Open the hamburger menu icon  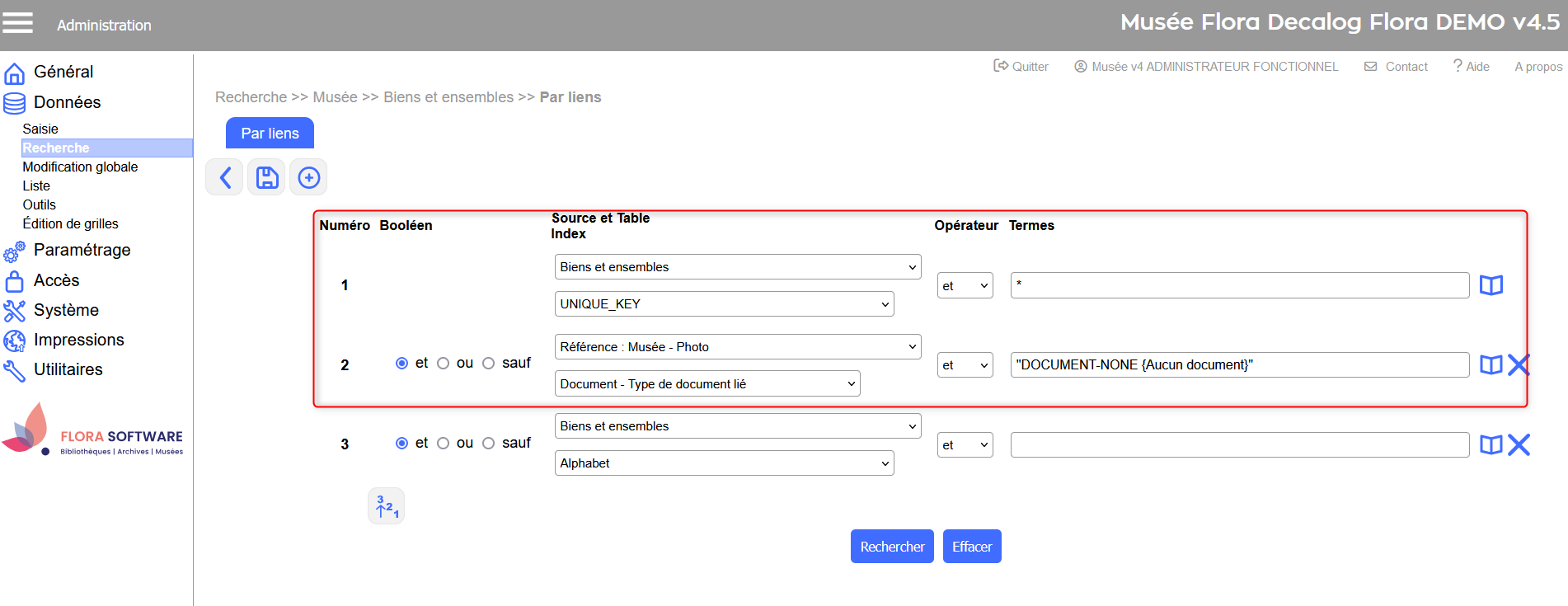pos(17,23)
